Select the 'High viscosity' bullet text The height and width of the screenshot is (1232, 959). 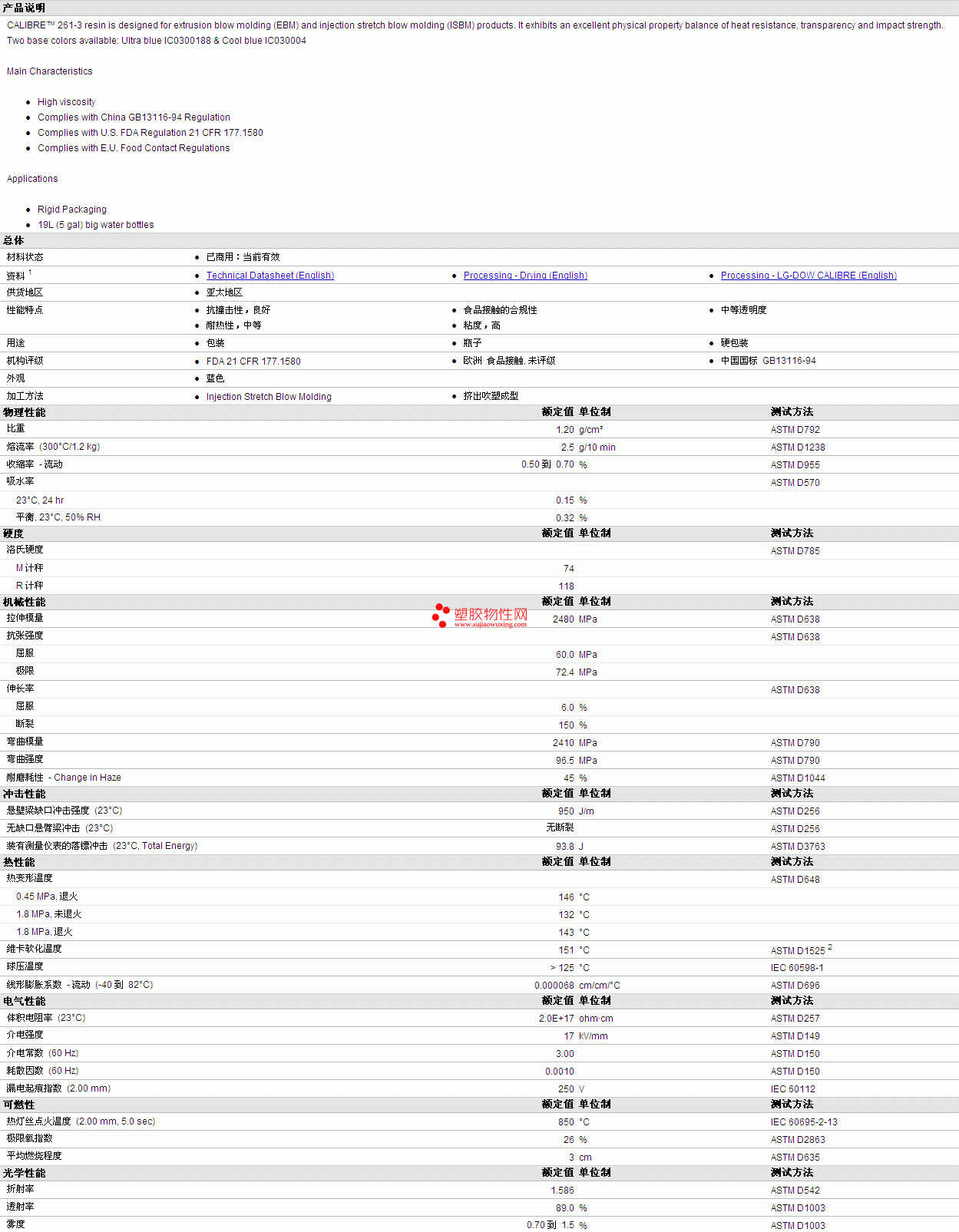(67, 102)
